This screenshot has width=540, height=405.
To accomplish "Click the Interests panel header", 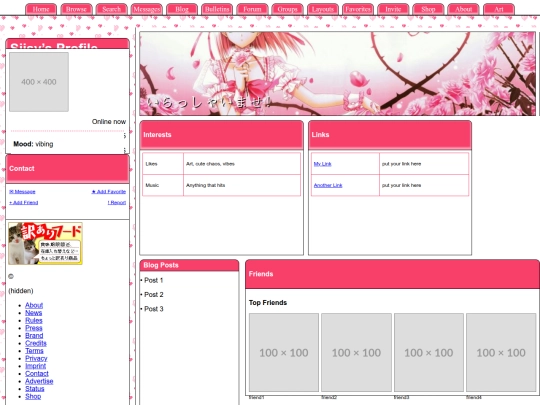I will point(221,135).
